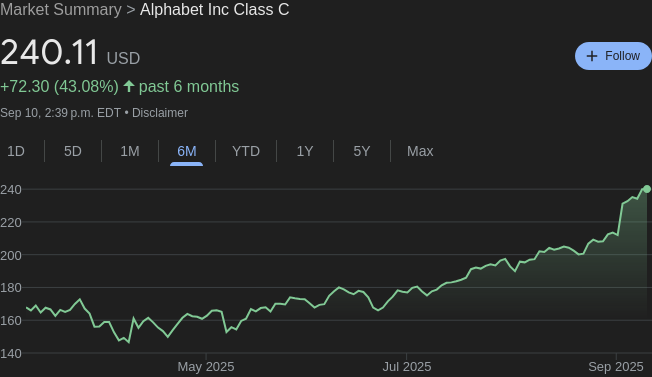
Task: Follow Alphabet Inc Class C stock
Action: coord(613,56)
